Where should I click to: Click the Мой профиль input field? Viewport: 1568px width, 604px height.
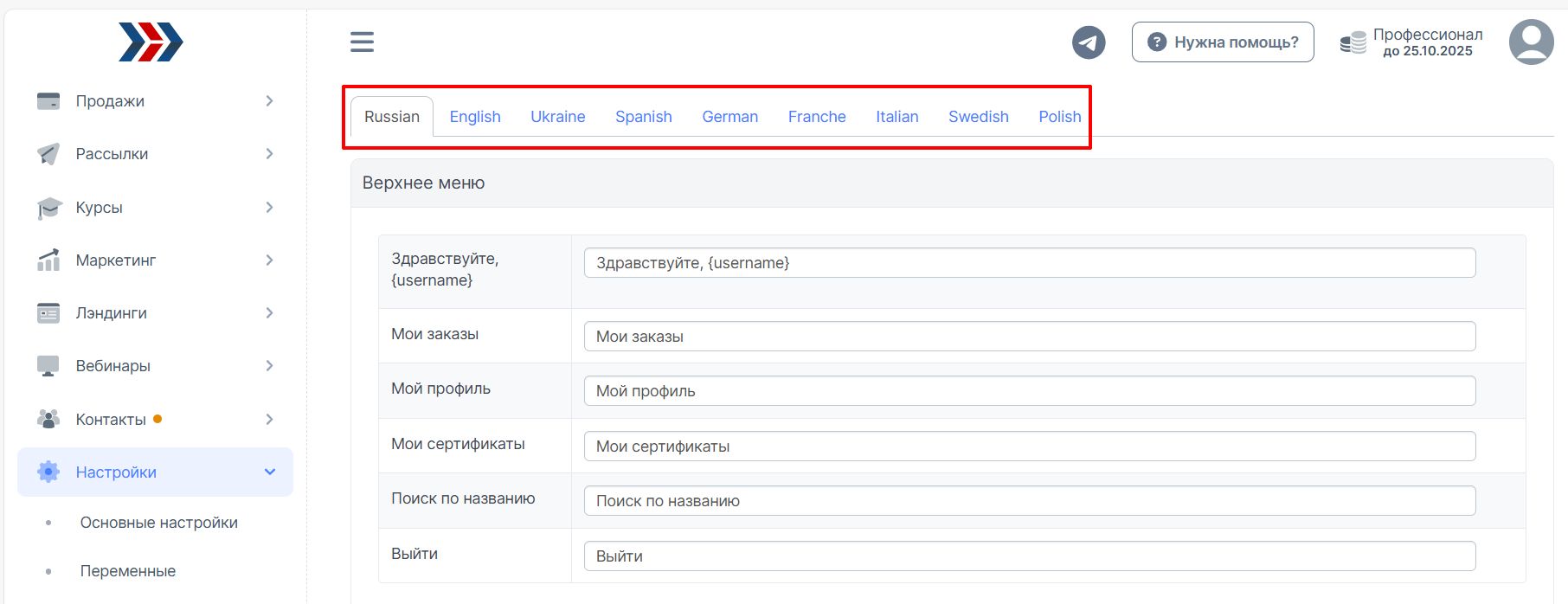(1030, 391)
